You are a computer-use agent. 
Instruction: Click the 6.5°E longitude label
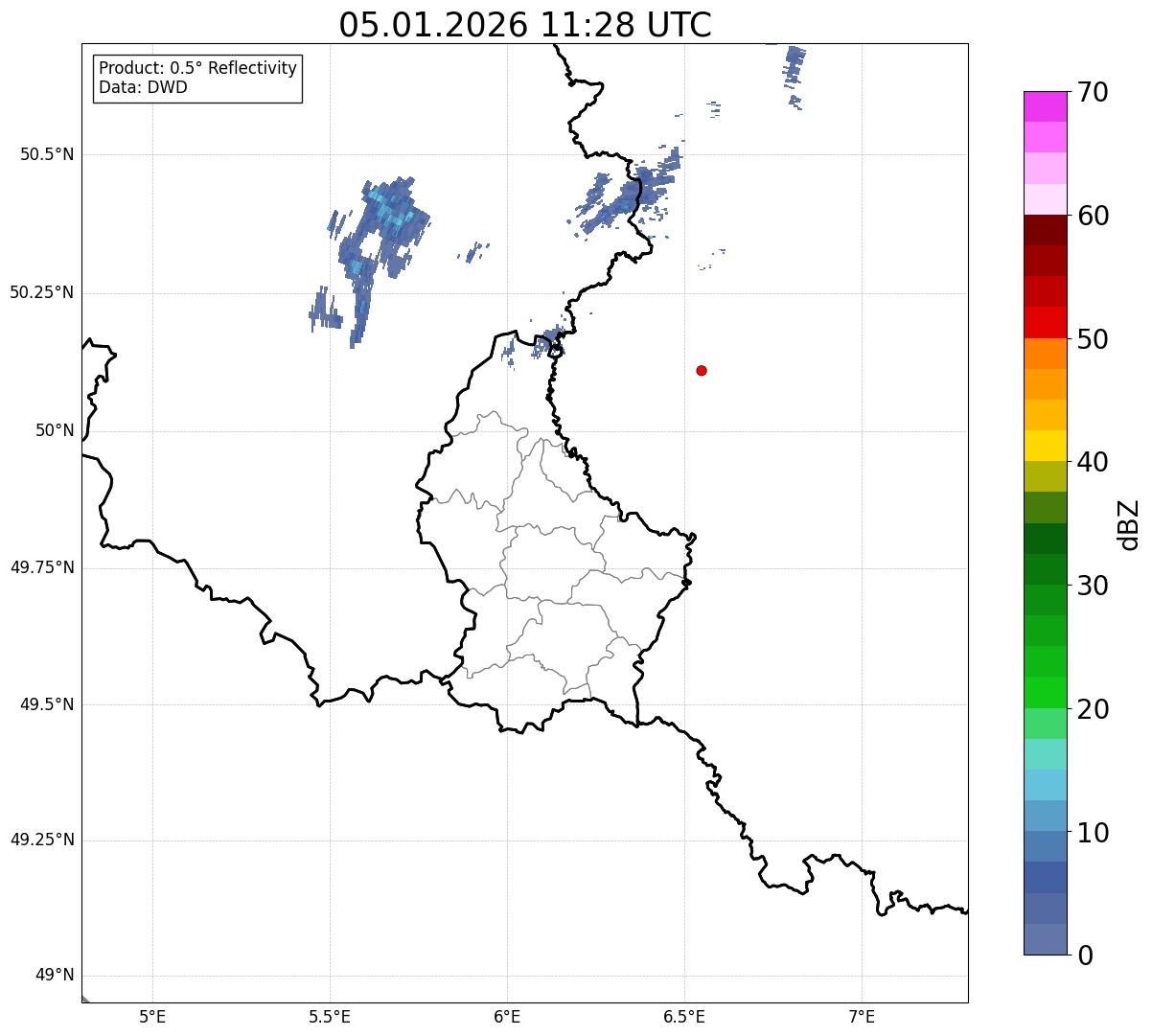coord(684,1017)
